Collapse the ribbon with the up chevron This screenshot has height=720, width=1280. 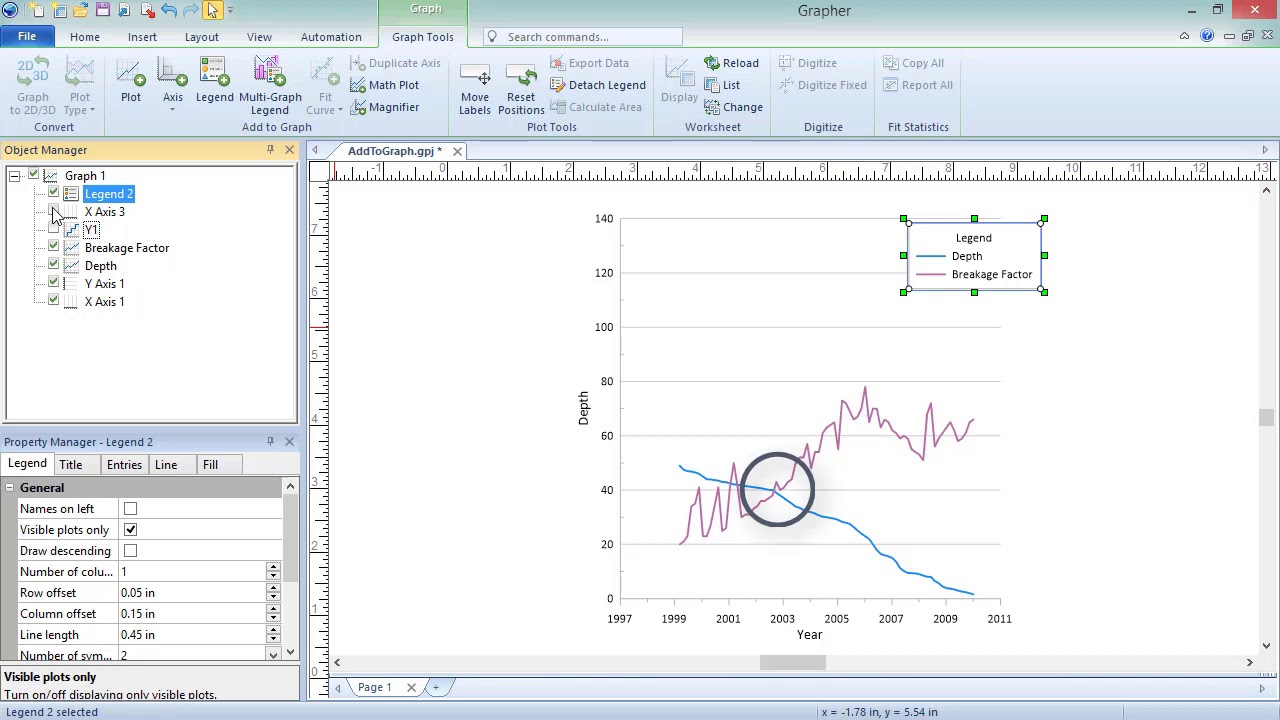1184,36
